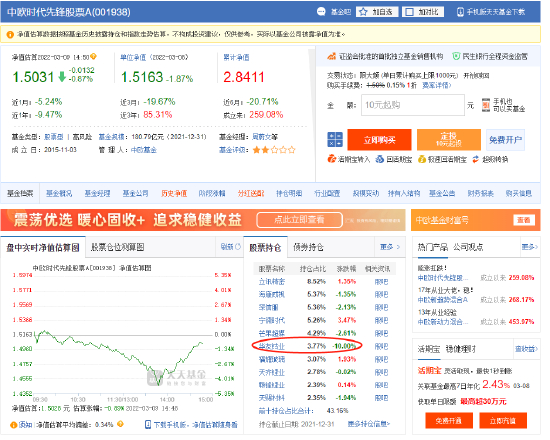Select the 股票持仓 tab
550x440 pixels.
[265, 247]
